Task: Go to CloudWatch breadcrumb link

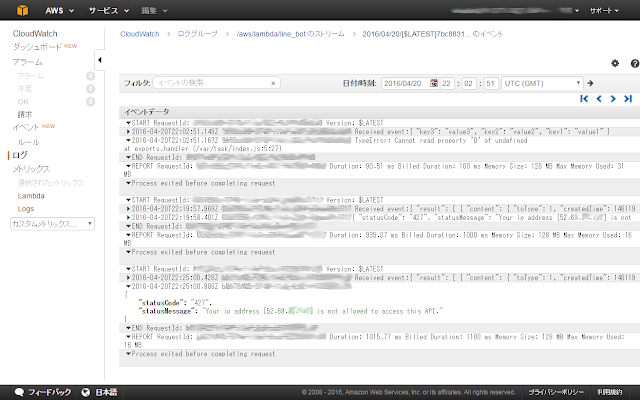Action: 140,34
